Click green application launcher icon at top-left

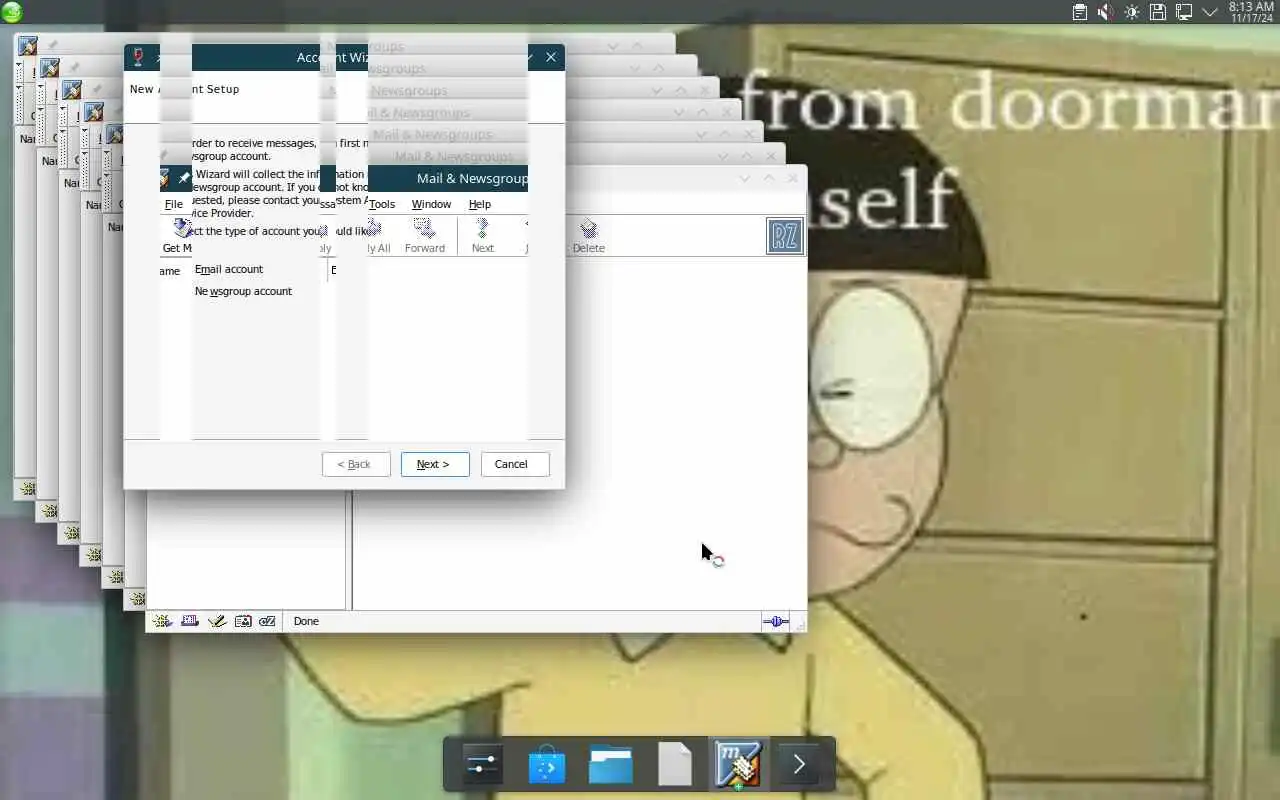(x=12, y=12)
